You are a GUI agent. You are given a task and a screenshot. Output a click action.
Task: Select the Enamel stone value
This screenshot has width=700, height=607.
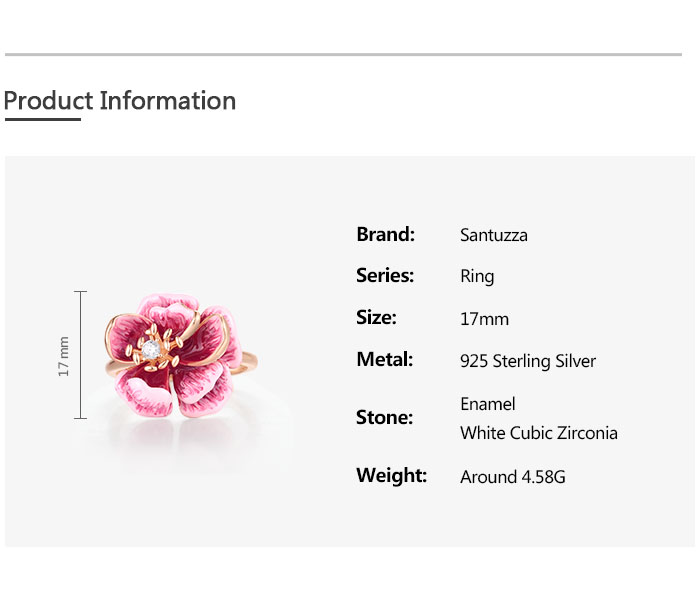coord(487,404)
